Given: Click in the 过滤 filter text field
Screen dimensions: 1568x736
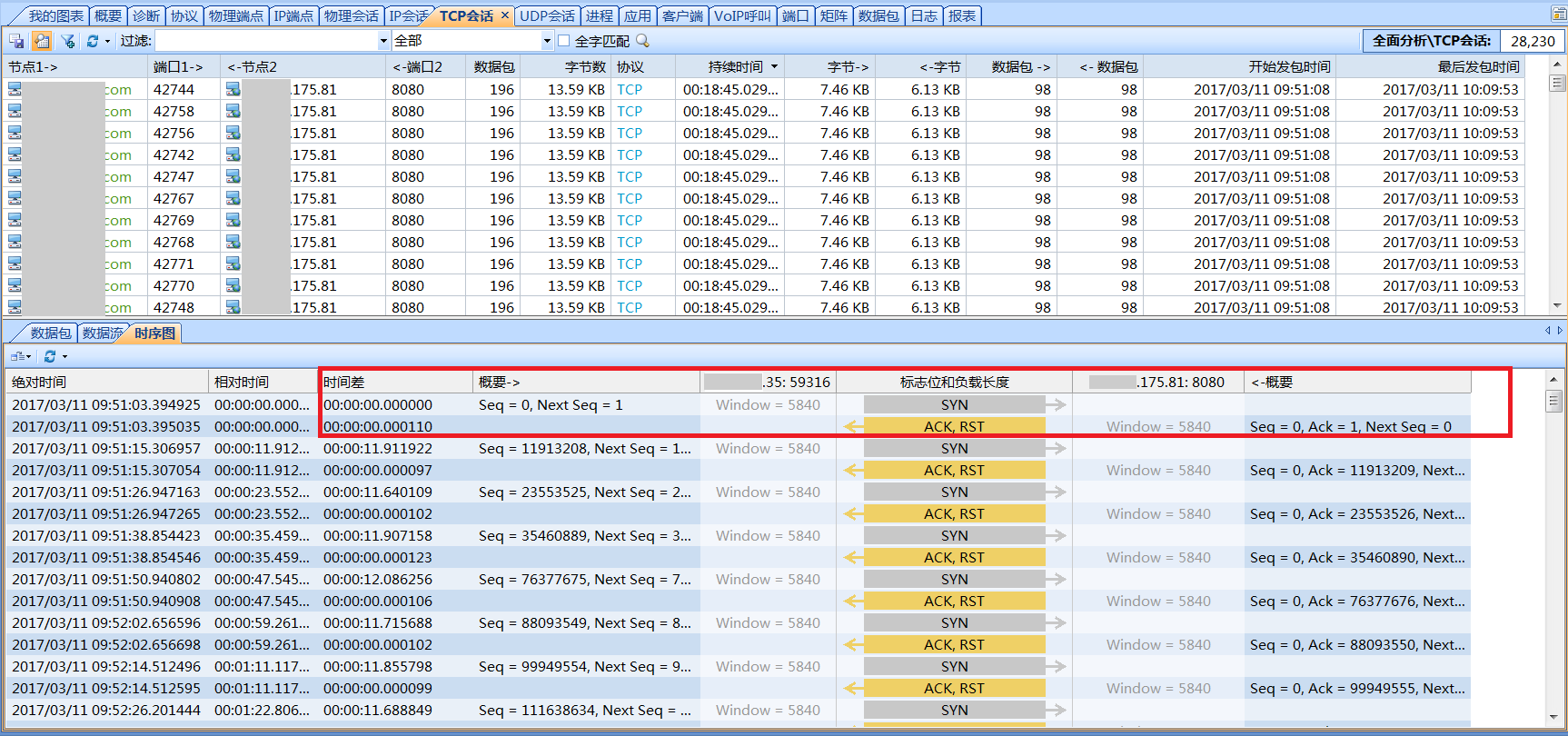Looking at the screenshot, I should (266, 41).
